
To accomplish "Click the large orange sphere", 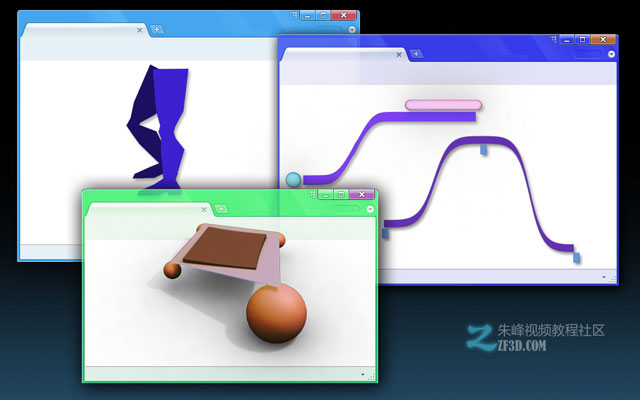I will click(x=276, y=313).
